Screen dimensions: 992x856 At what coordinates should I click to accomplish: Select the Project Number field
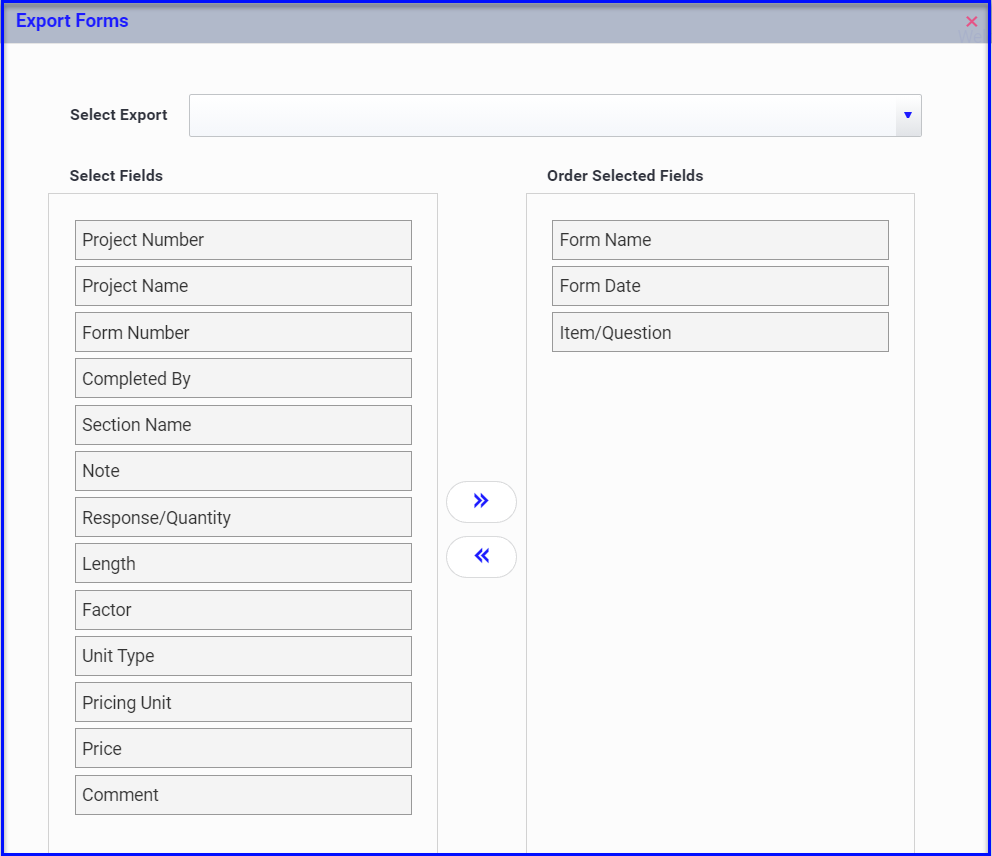[x=243, y=240]
